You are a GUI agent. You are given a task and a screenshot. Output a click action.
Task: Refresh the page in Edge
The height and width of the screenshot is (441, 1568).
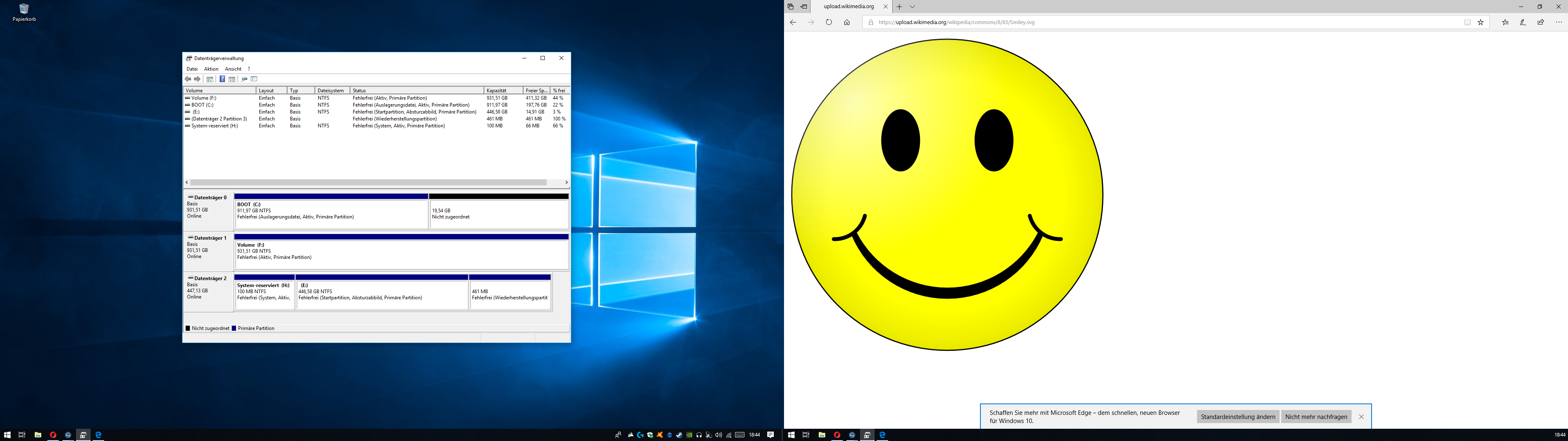tap(829, 22)
